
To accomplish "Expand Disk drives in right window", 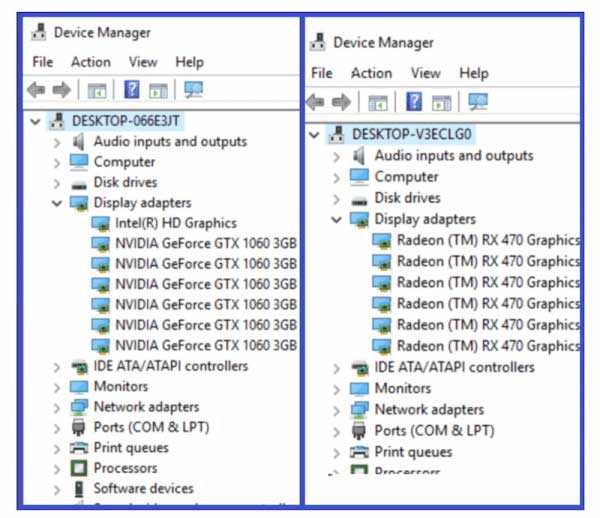I will point(336,199).
